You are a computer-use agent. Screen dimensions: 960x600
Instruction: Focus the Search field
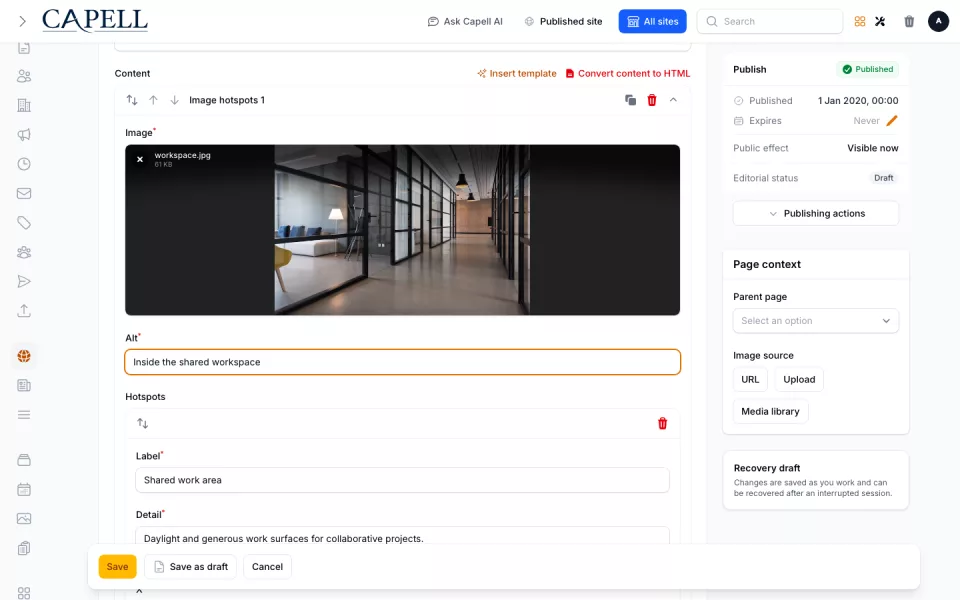click(x=770, y=21)
